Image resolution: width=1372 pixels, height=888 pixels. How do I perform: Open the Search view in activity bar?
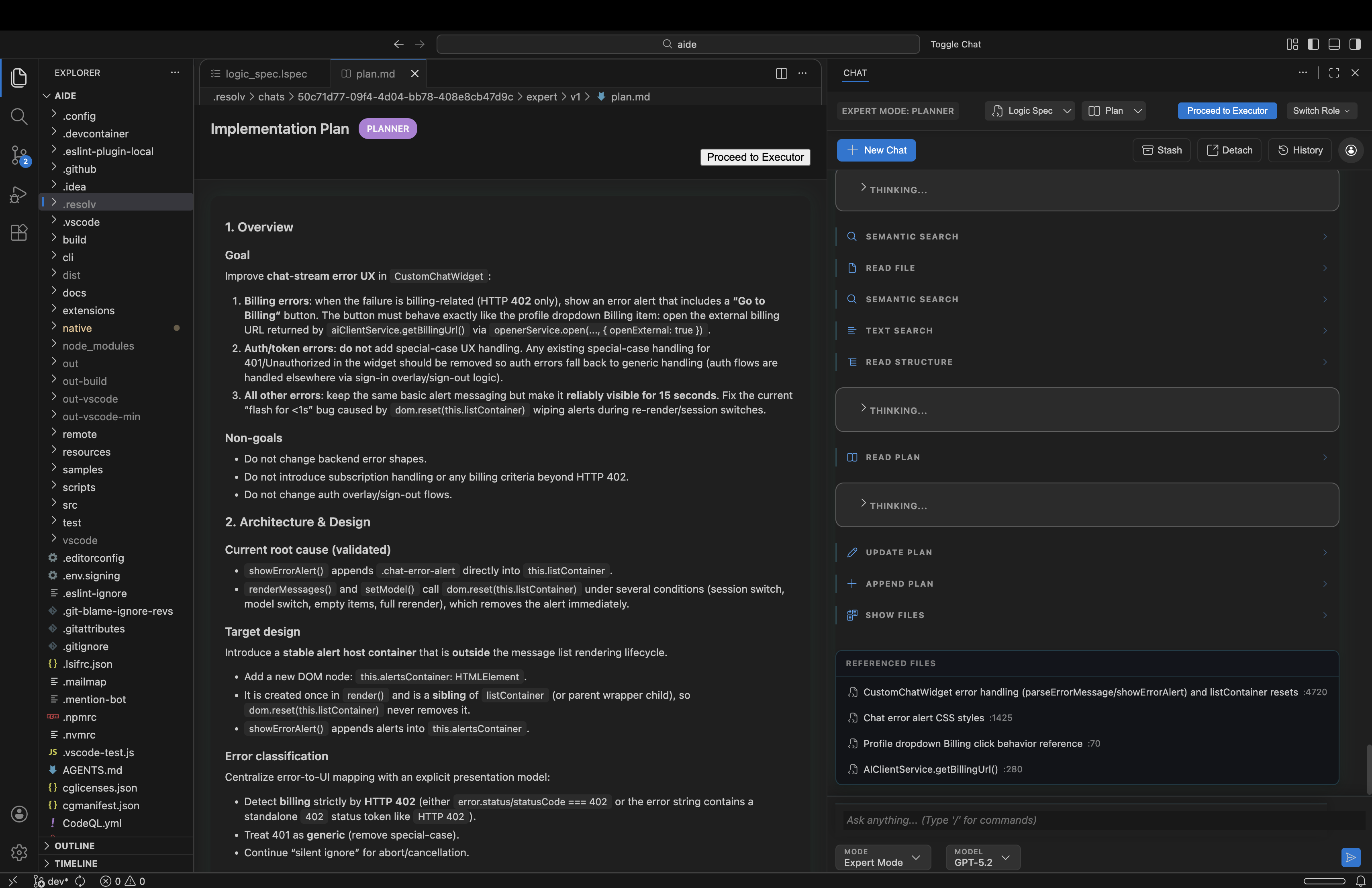tap(19, 117)
